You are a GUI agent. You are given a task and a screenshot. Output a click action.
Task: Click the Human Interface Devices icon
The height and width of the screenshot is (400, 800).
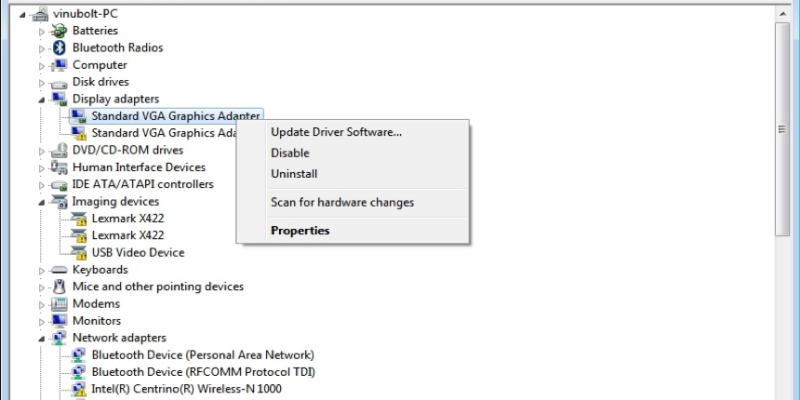point(59,167)
